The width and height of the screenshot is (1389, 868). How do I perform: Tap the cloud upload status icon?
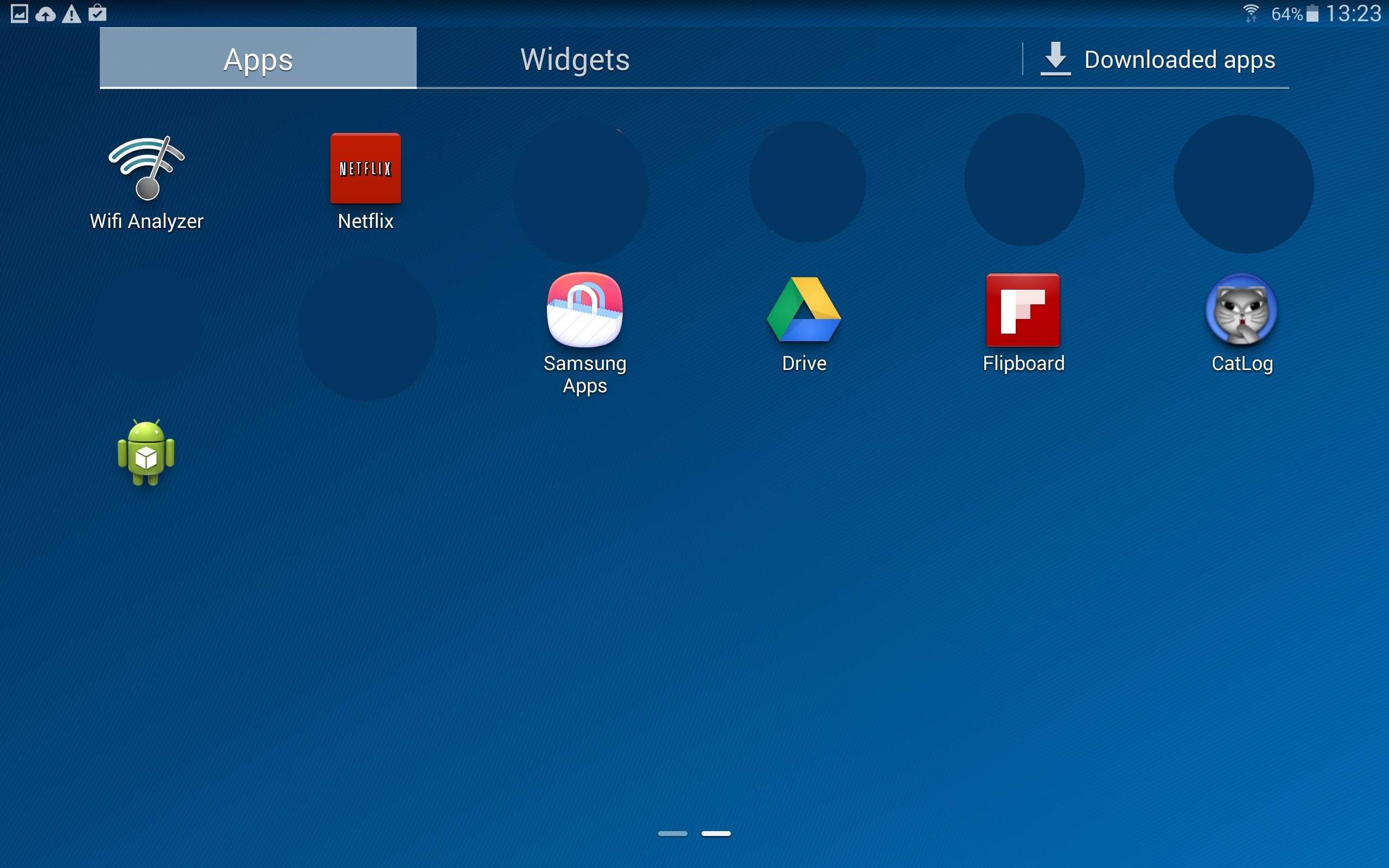coord(46,14)
